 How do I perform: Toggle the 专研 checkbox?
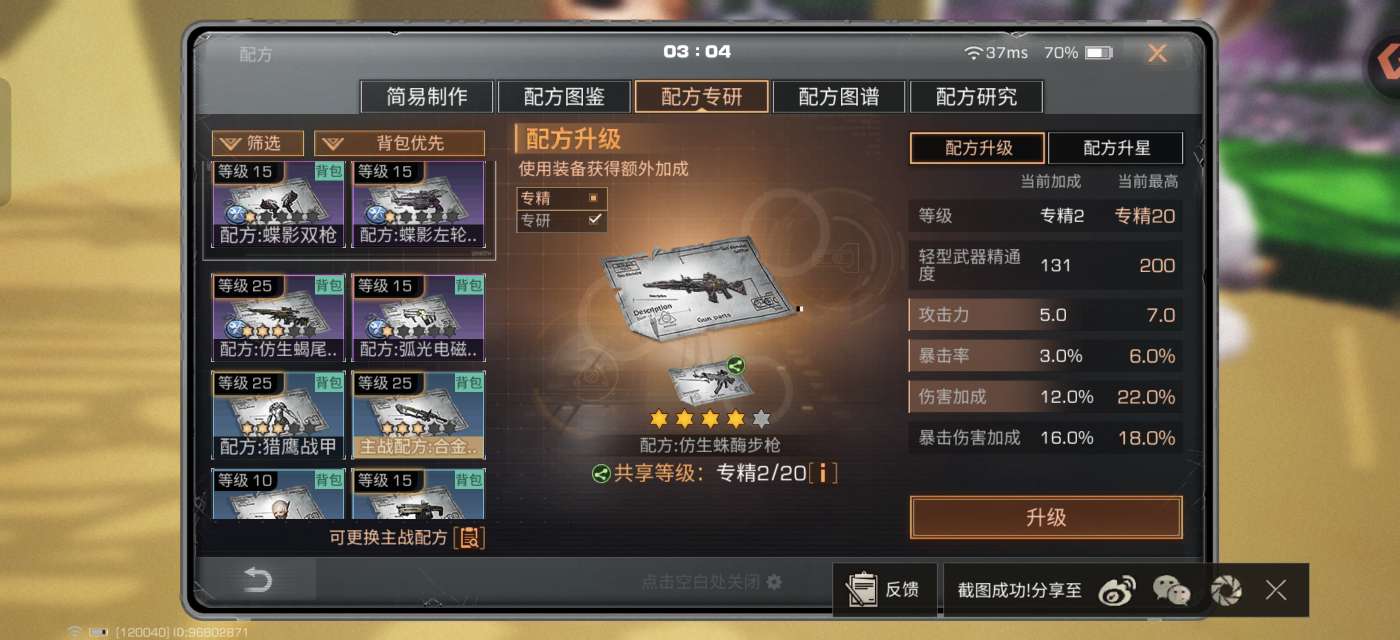[x=594, y=220]
